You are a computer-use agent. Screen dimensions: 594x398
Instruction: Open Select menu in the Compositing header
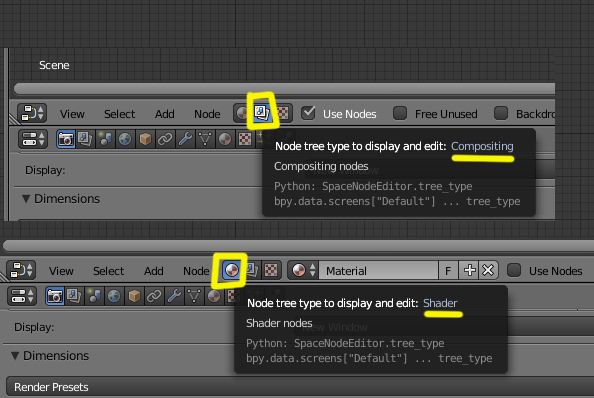(x=119, y=114)
